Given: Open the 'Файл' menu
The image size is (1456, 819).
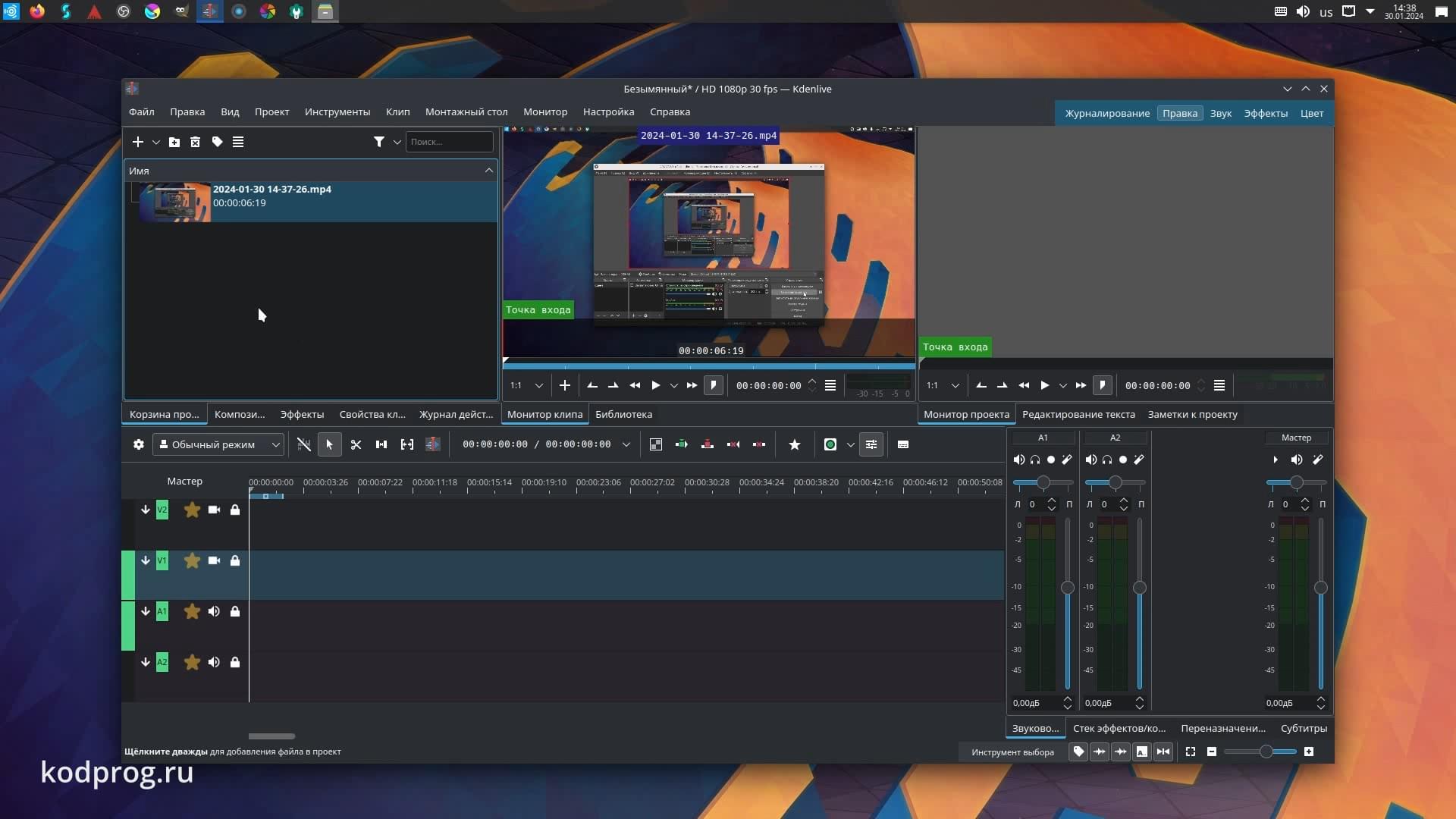Looking at the screenshot, I should [x=142, y=112].
